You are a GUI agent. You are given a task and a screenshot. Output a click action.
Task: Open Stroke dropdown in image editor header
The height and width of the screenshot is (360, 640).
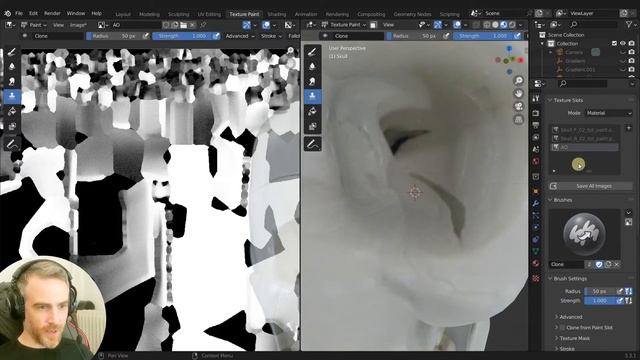(271, 36)
